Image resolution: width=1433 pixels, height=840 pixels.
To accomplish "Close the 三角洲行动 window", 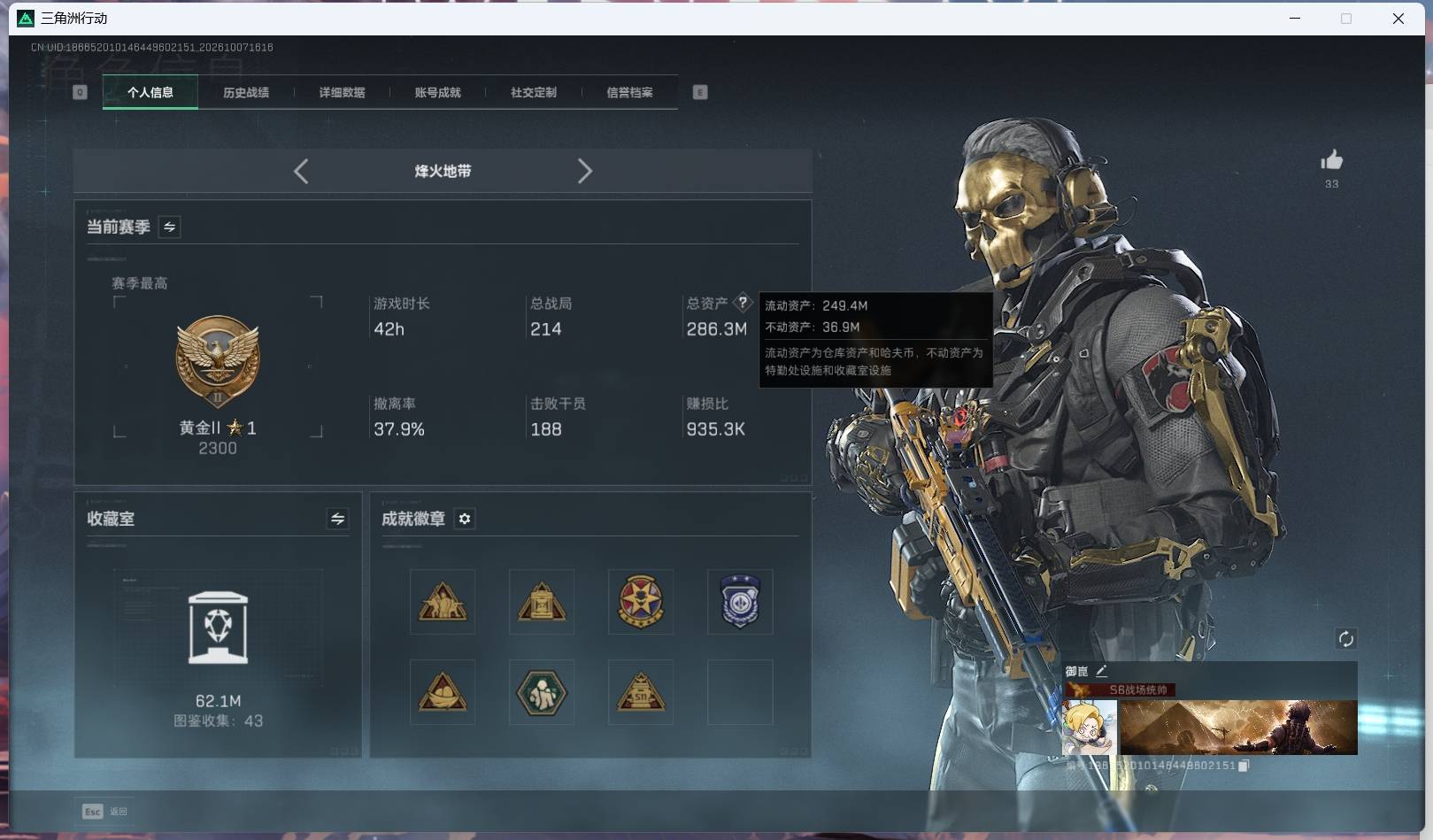I will click(x=1398, y=18).
